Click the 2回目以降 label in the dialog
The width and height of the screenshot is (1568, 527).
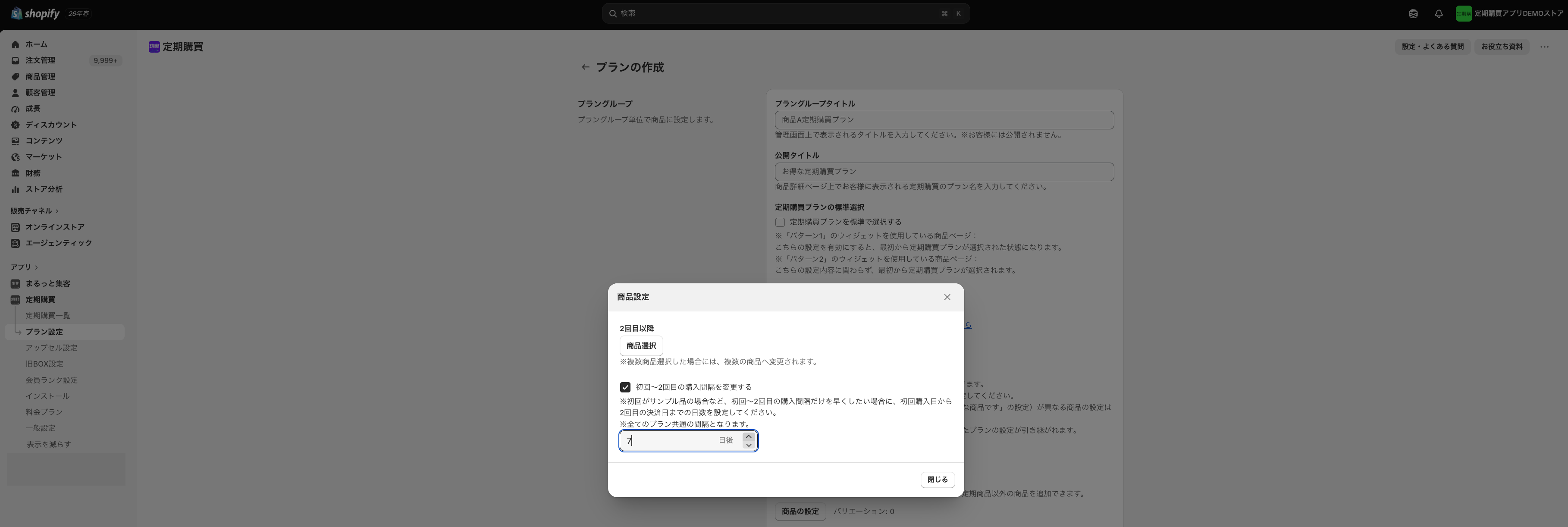(637, 329)
